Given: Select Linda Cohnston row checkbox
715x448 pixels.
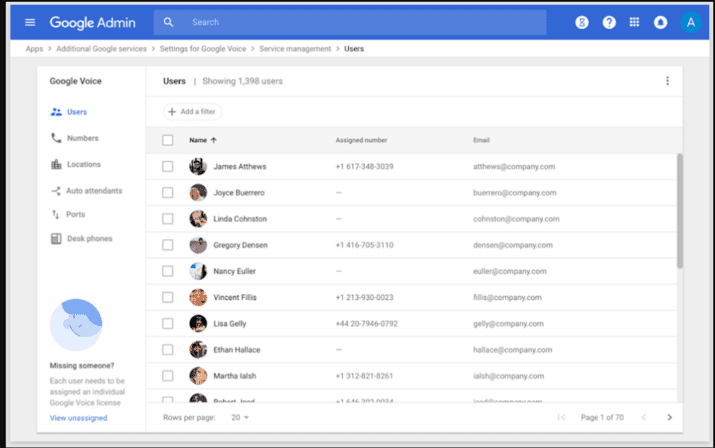Looking at the screenshot, I should pyautogui.click(x=168, y=219).
